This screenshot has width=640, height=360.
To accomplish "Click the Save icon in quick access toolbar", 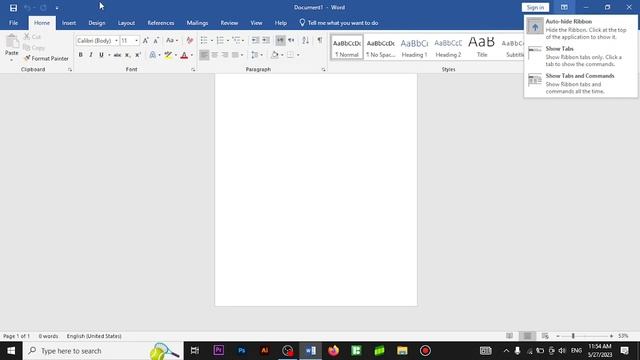I will [13, 8].
